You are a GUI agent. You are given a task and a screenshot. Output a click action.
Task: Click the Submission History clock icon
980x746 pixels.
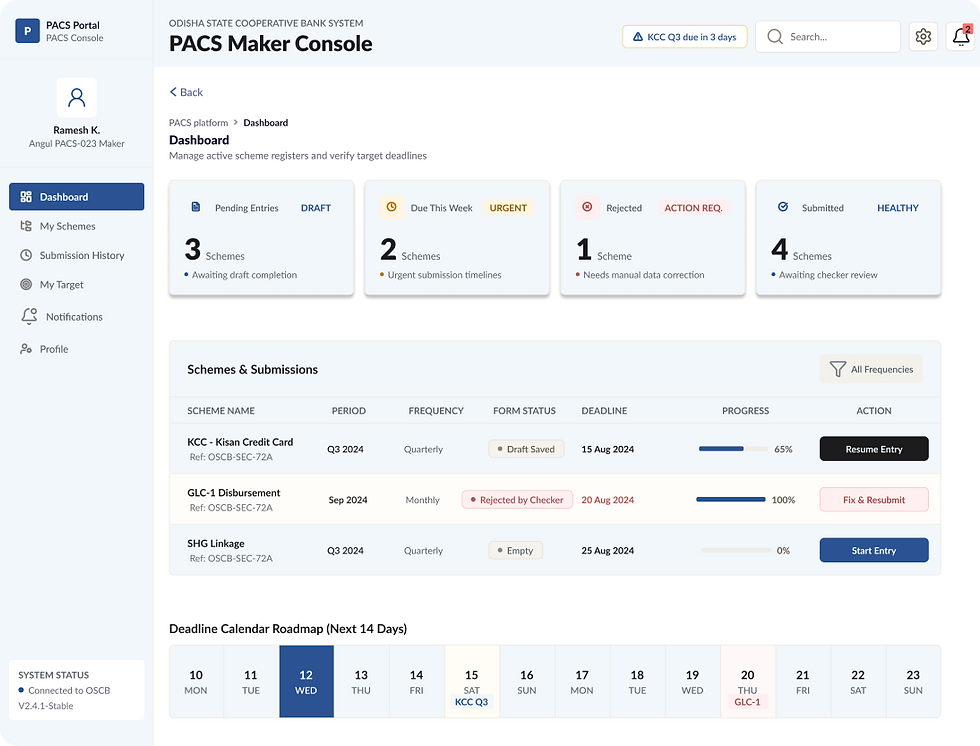(x=26, y=255)
